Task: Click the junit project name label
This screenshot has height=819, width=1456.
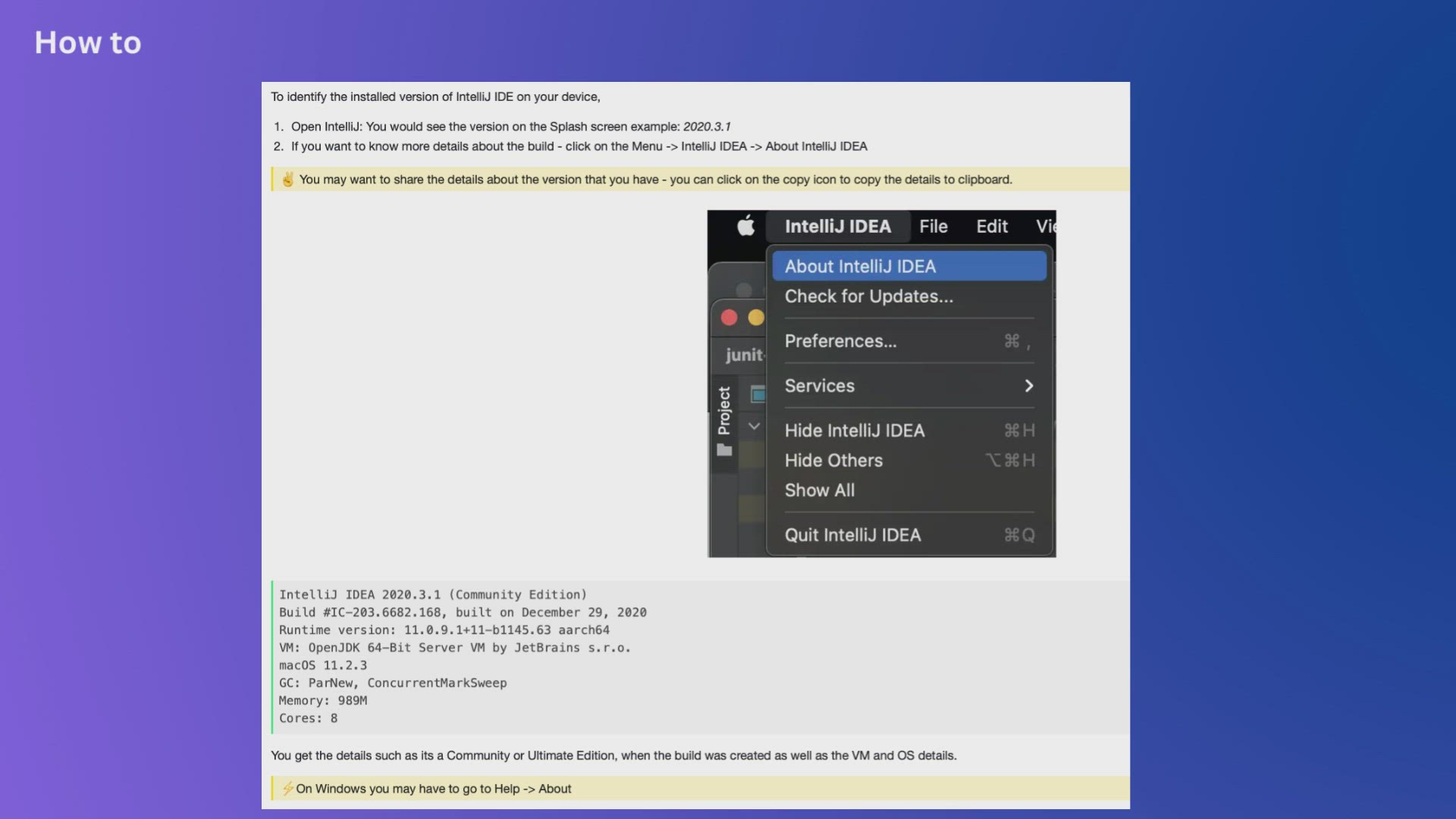Action: coord(743,355)
